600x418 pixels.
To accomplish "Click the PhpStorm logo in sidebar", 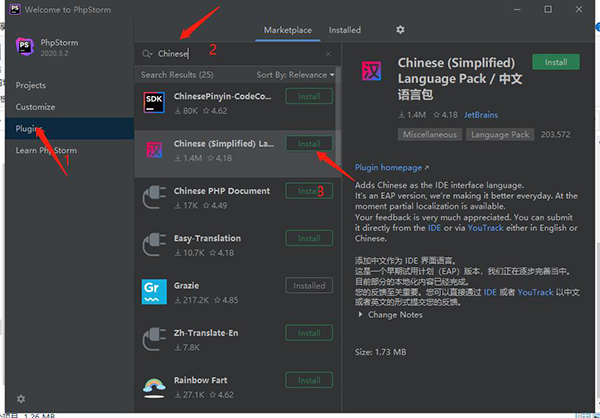I will (x=25, y=47).
